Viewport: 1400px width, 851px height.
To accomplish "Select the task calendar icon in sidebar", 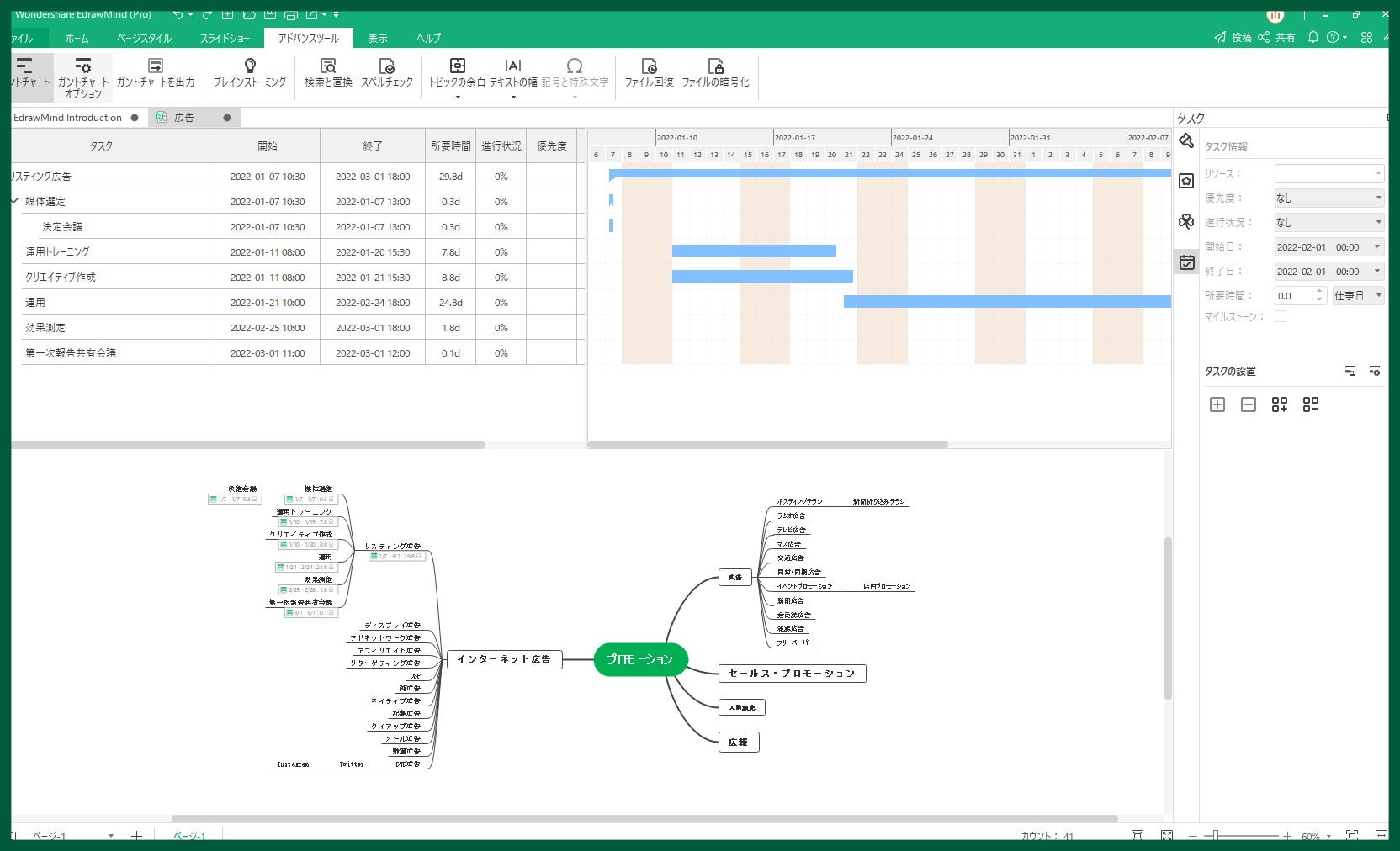I will coord(1186,262).
